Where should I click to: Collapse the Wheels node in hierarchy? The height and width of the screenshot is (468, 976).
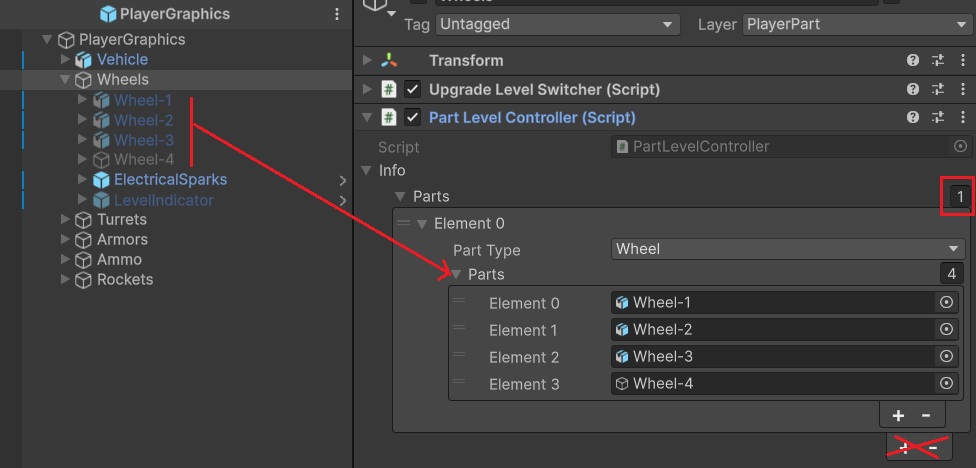pos(65,80)
